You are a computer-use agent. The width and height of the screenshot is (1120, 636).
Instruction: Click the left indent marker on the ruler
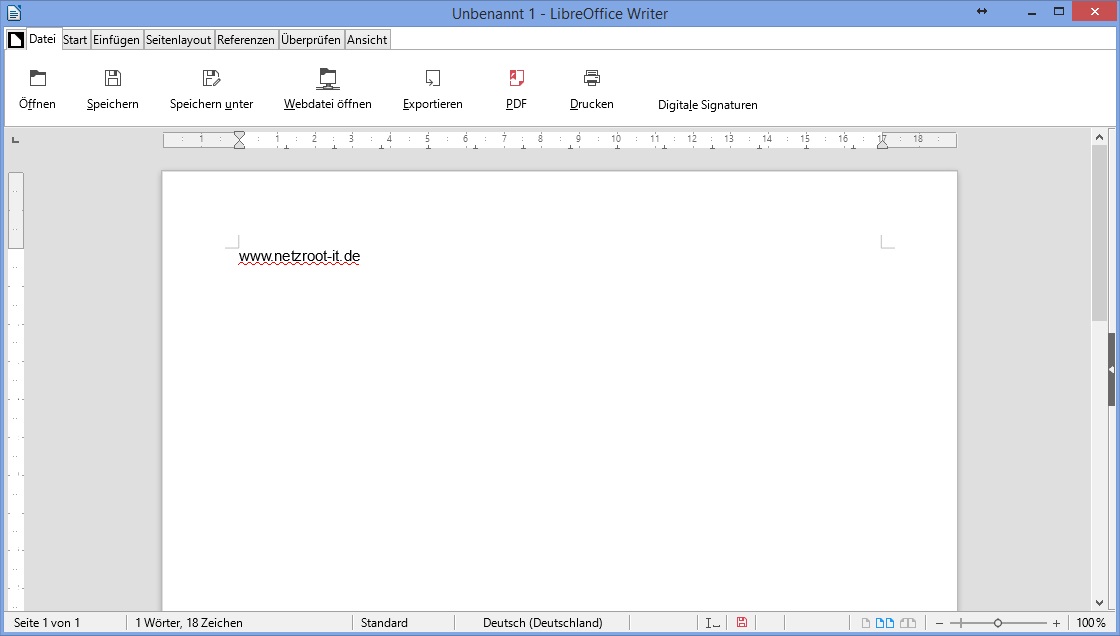tap(239, 140)
